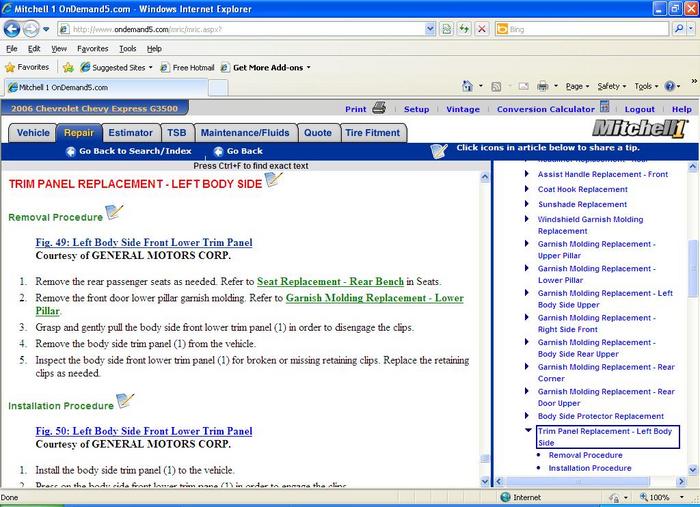The image size is (700, 507).
Task: Click the browser Forward arrow button
Action: pos(30,29)
